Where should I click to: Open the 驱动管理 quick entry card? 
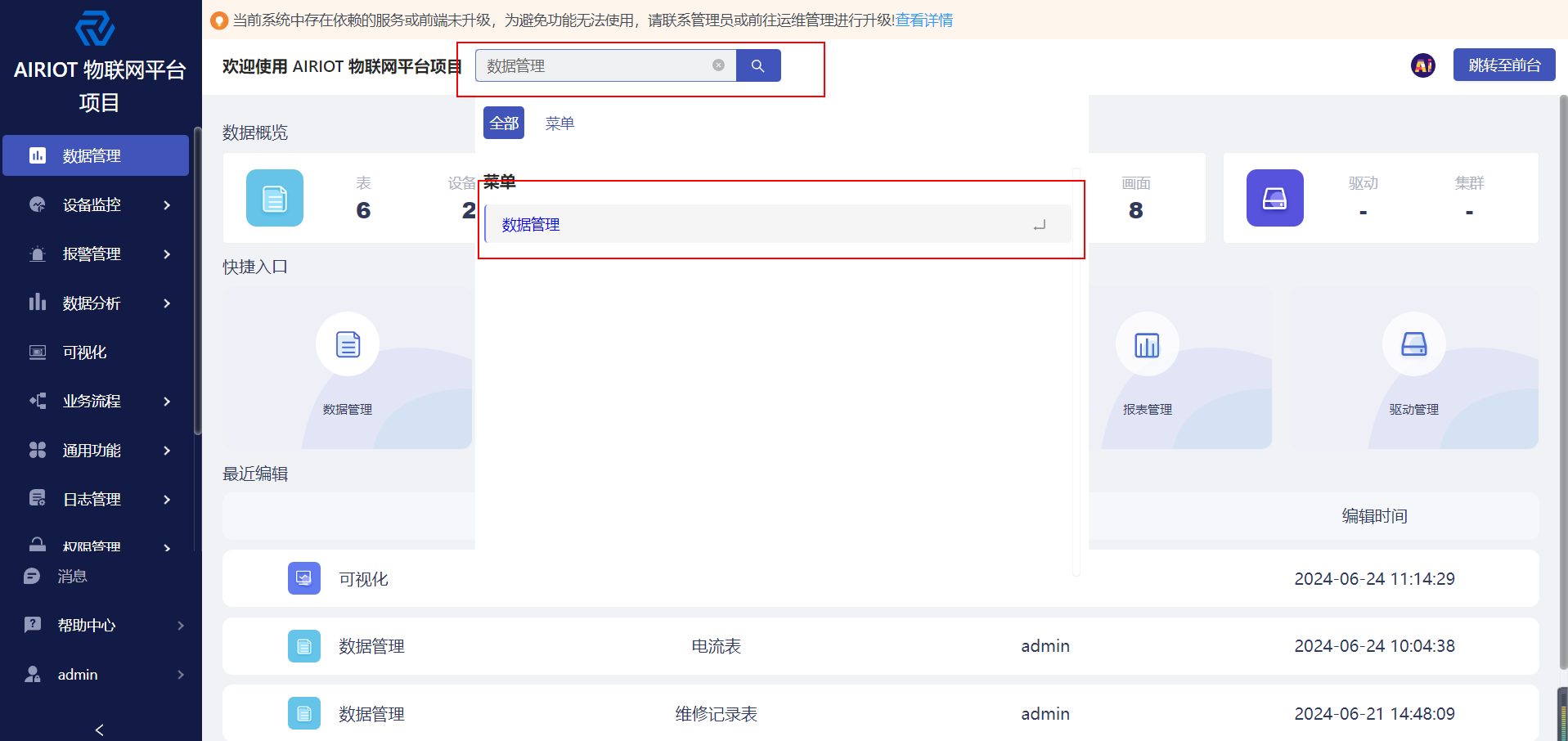(x=1414, y=368)
